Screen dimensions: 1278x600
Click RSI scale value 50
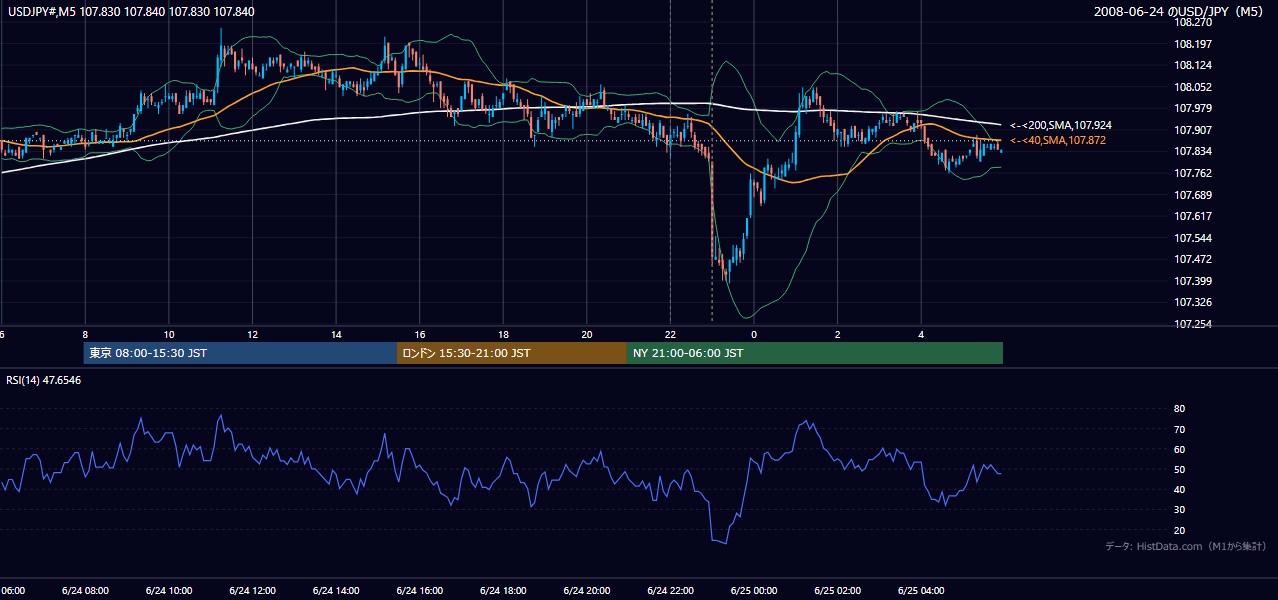(x=1180, y=469)
